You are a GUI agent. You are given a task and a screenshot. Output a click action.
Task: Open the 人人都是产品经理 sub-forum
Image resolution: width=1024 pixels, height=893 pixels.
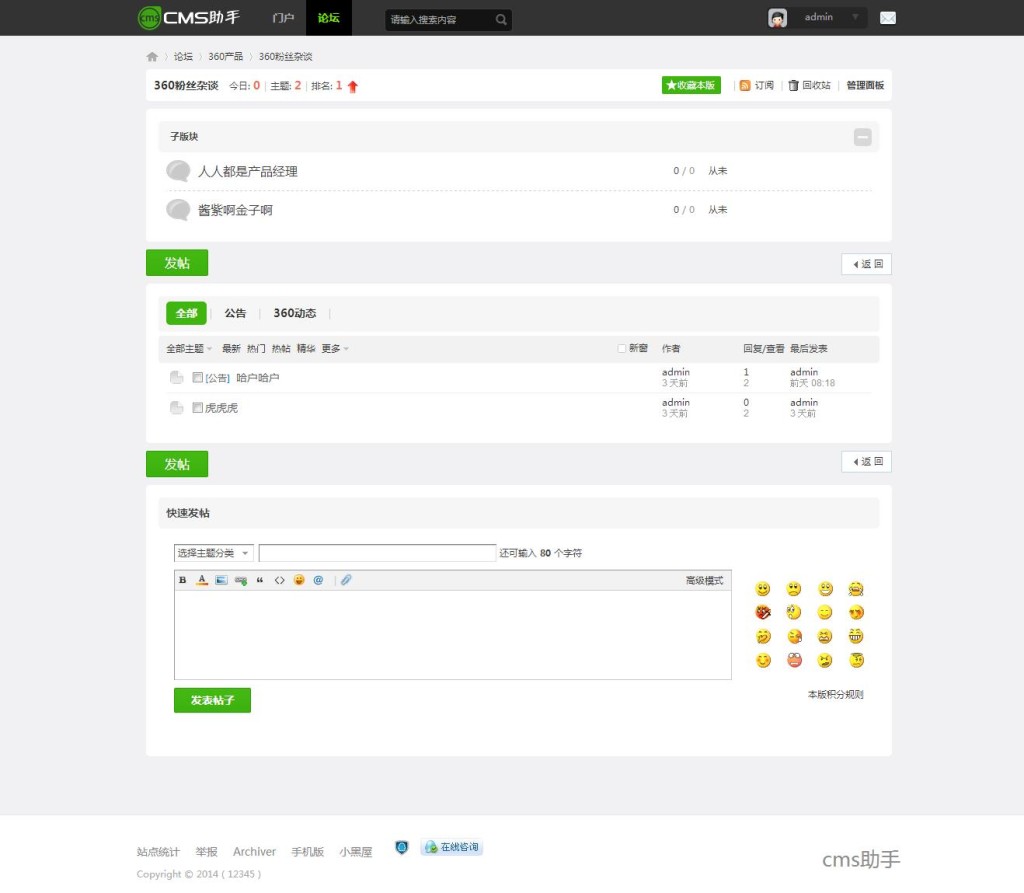(248, 171)
